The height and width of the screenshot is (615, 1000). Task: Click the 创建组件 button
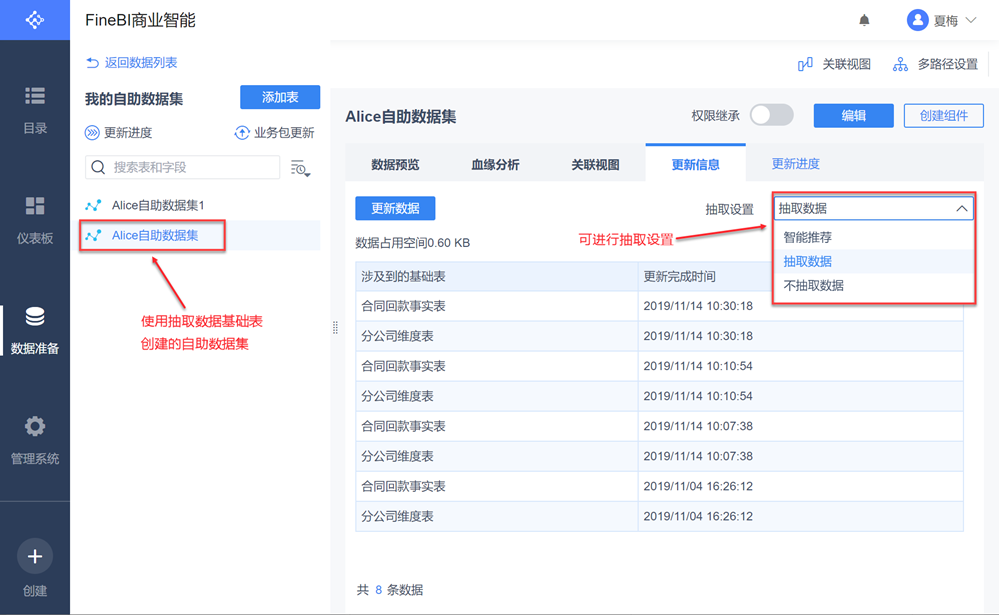(944, 115)
